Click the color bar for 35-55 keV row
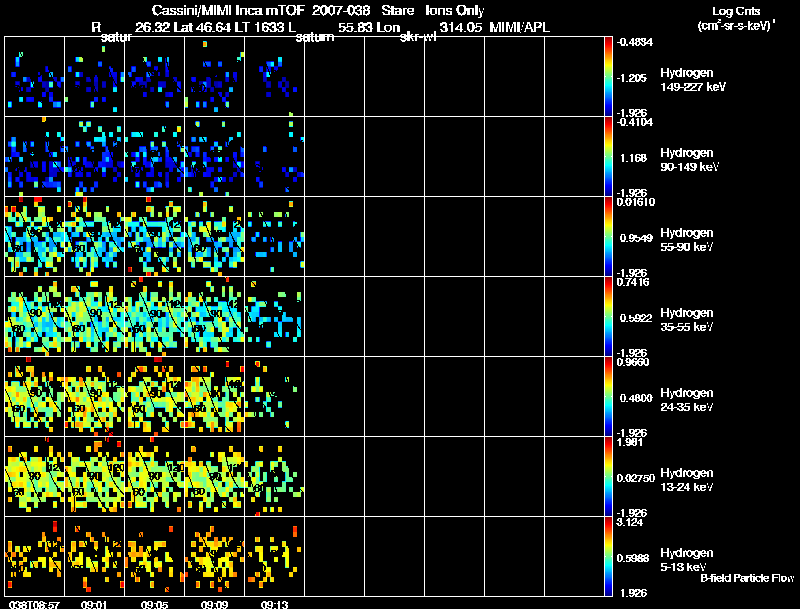The image size is (800, 609). tap(608, 317)
